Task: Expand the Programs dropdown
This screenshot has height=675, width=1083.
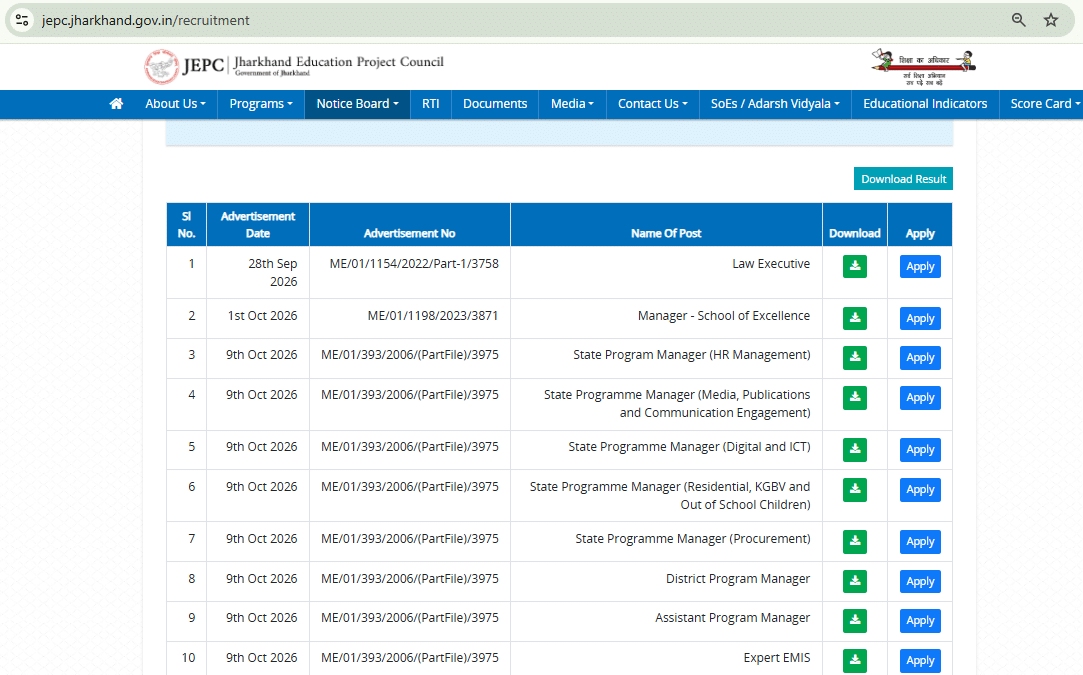Action: [261, 104]
